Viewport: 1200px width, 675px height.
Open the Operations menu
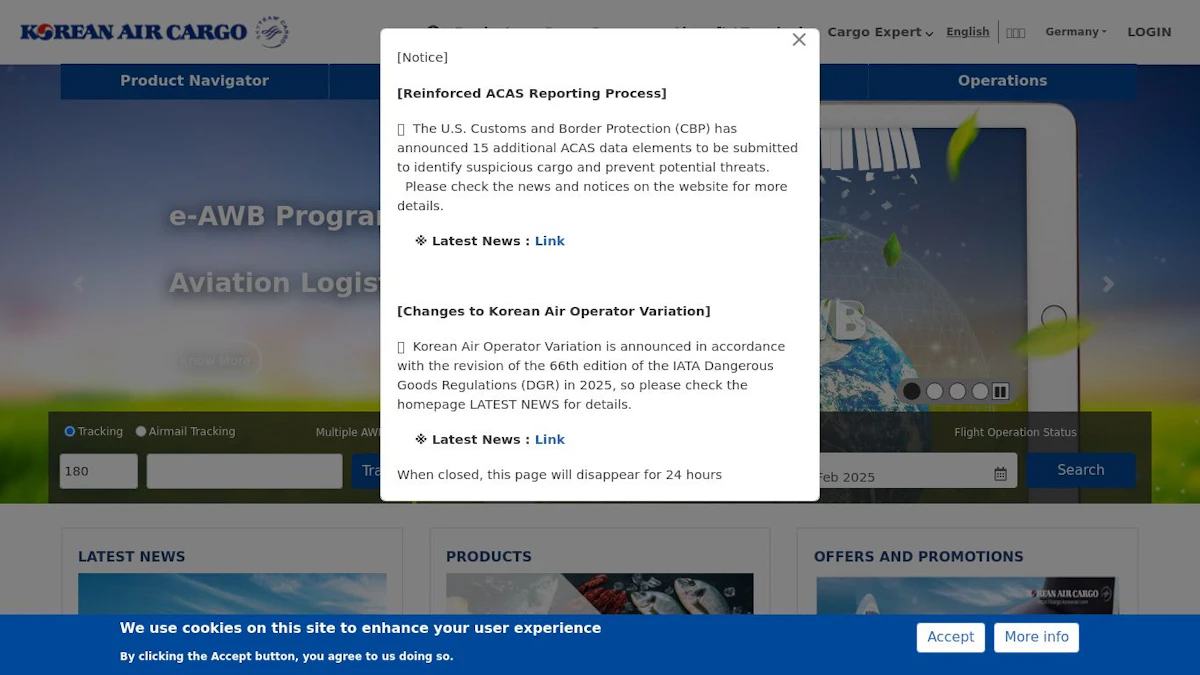[1002, 81]
